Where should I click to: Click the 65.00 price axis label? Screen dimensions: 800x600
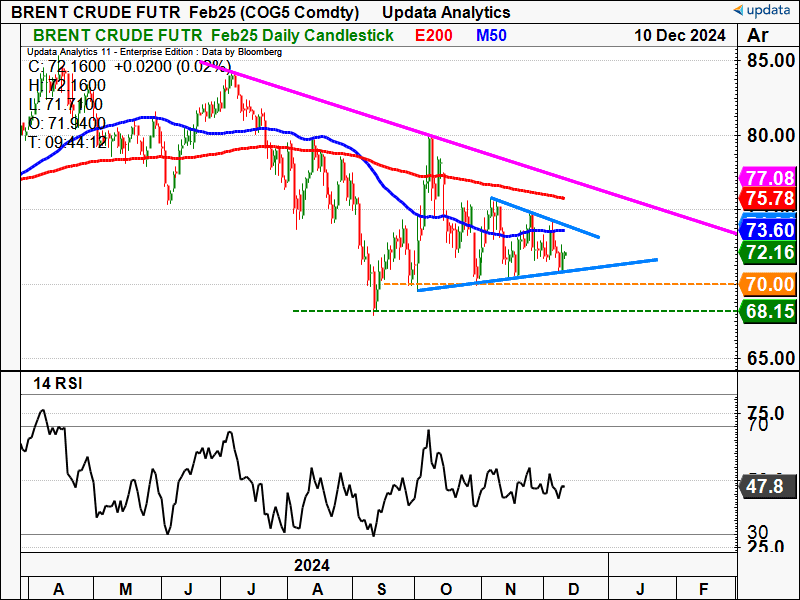(770, 358)
